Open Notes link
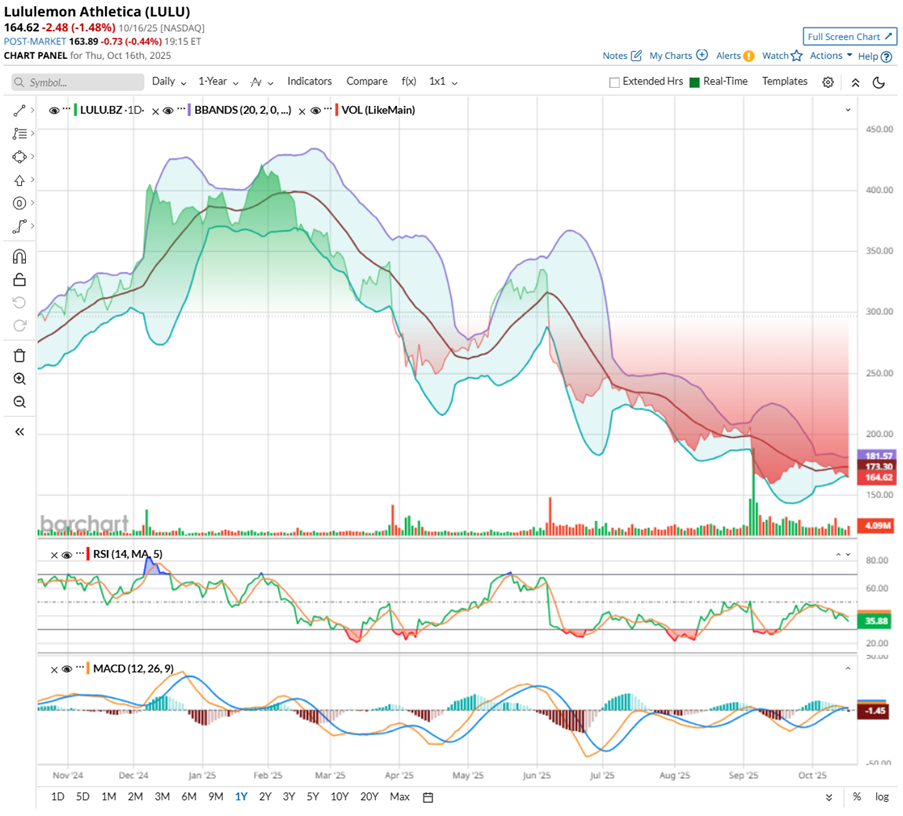 click(x=622, y=56)
